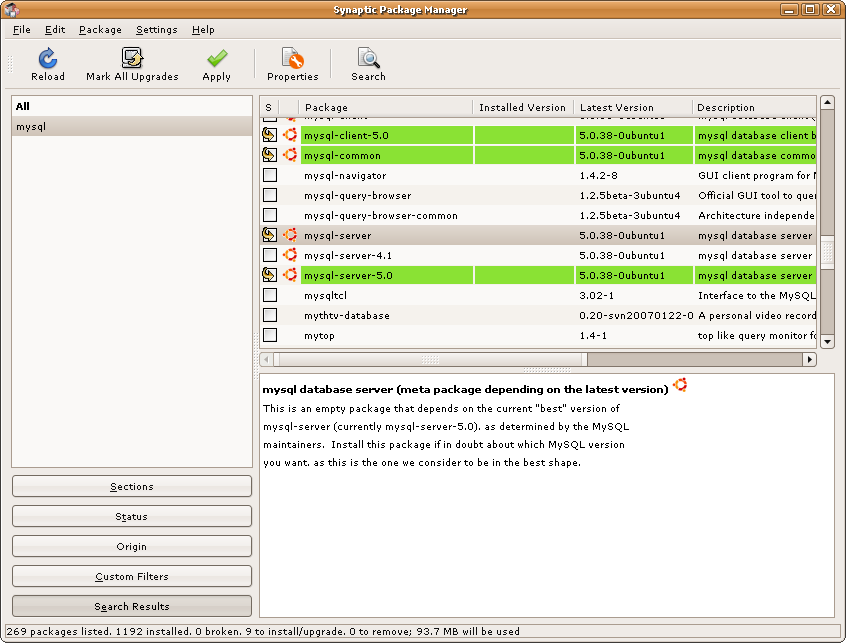Toggle install mark for mysql-common
The height and width of the screenshot is (643, 846).
pos(270,155)
